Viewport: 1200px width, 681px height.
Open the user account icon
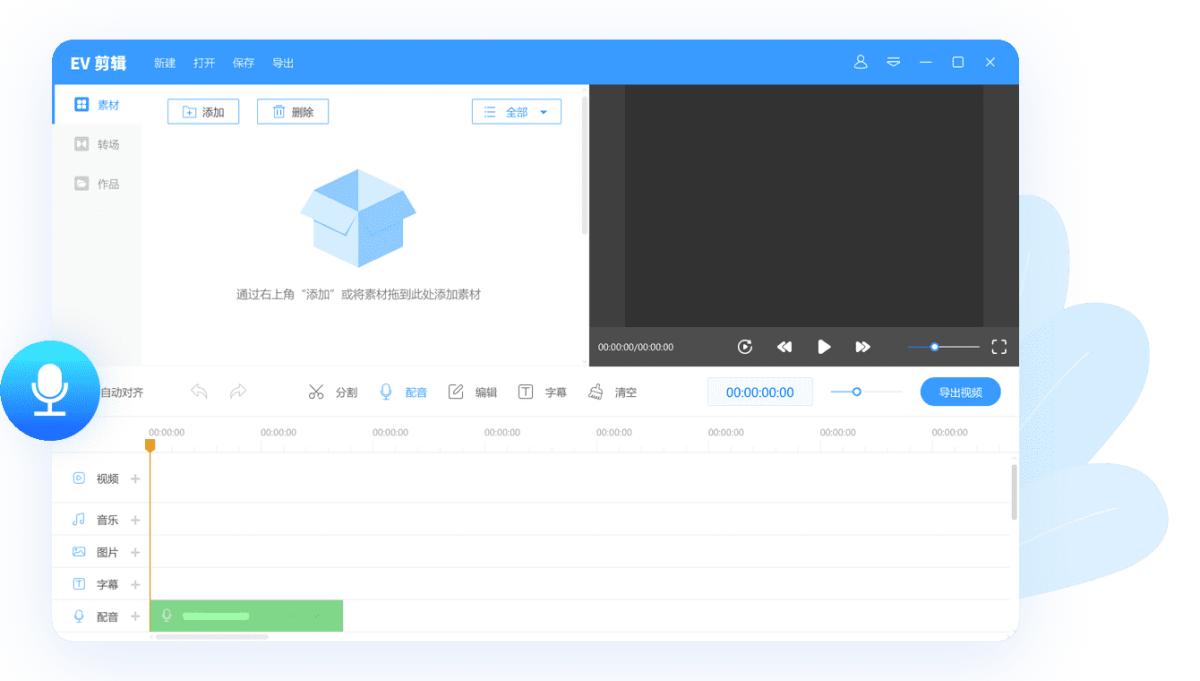[x=860, y=62]
